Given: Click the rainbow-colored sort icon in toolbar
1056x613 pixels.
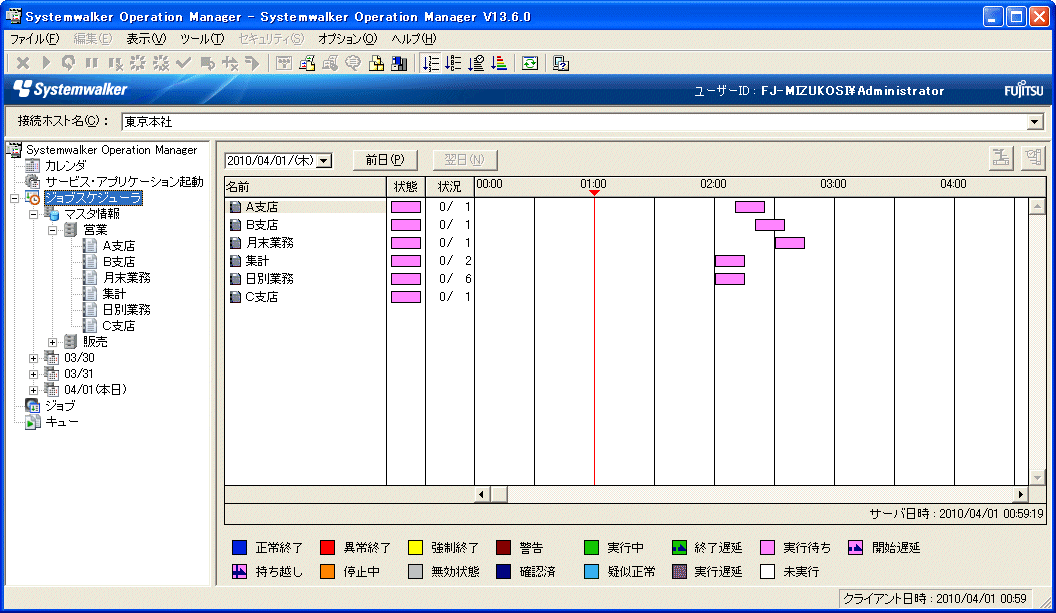Looking at the screenshot, I should pyautogui.click(x=499, y=63).
